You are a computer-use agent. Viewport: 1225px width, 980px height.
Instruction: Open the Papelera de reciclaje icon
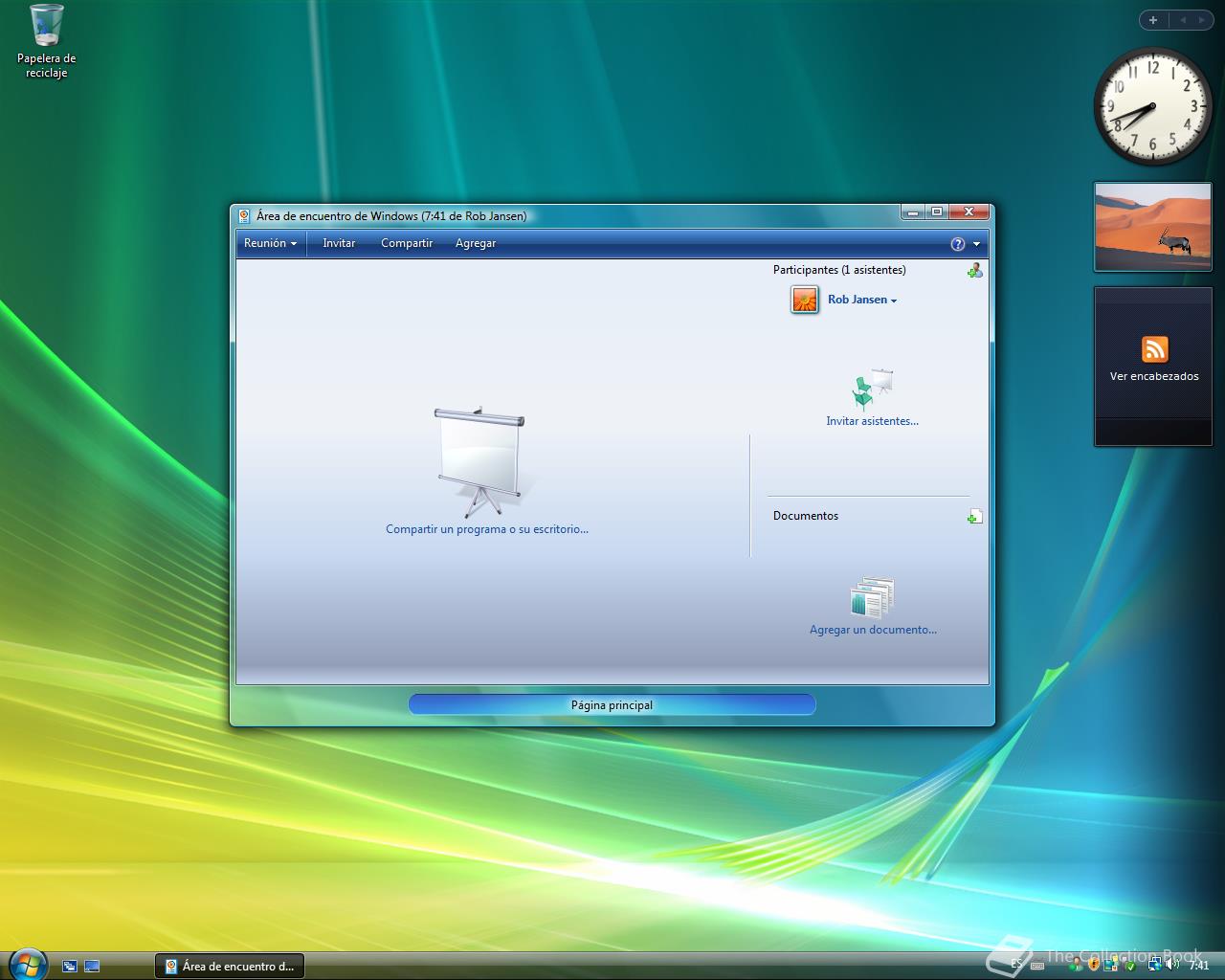click(46, 42)
